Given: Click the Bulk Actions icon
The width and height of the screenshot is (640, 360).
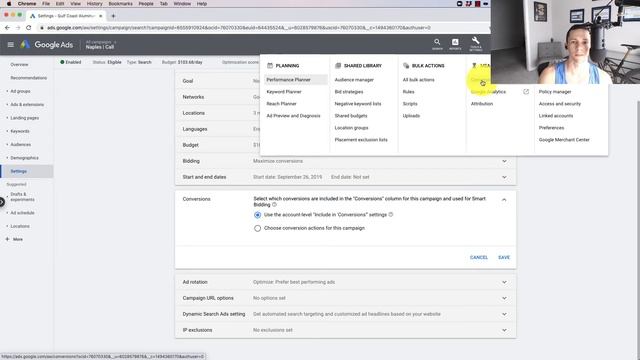Looking at the screenshot, I should [406, 65].
